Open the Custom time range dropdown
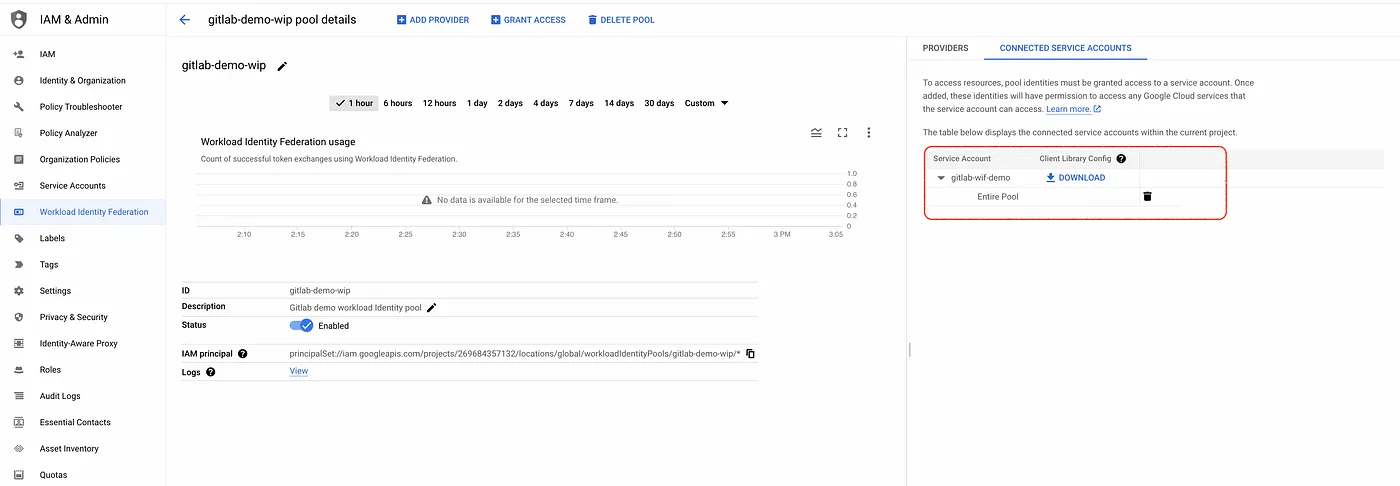1400x486 pixels. click(706, 103)
